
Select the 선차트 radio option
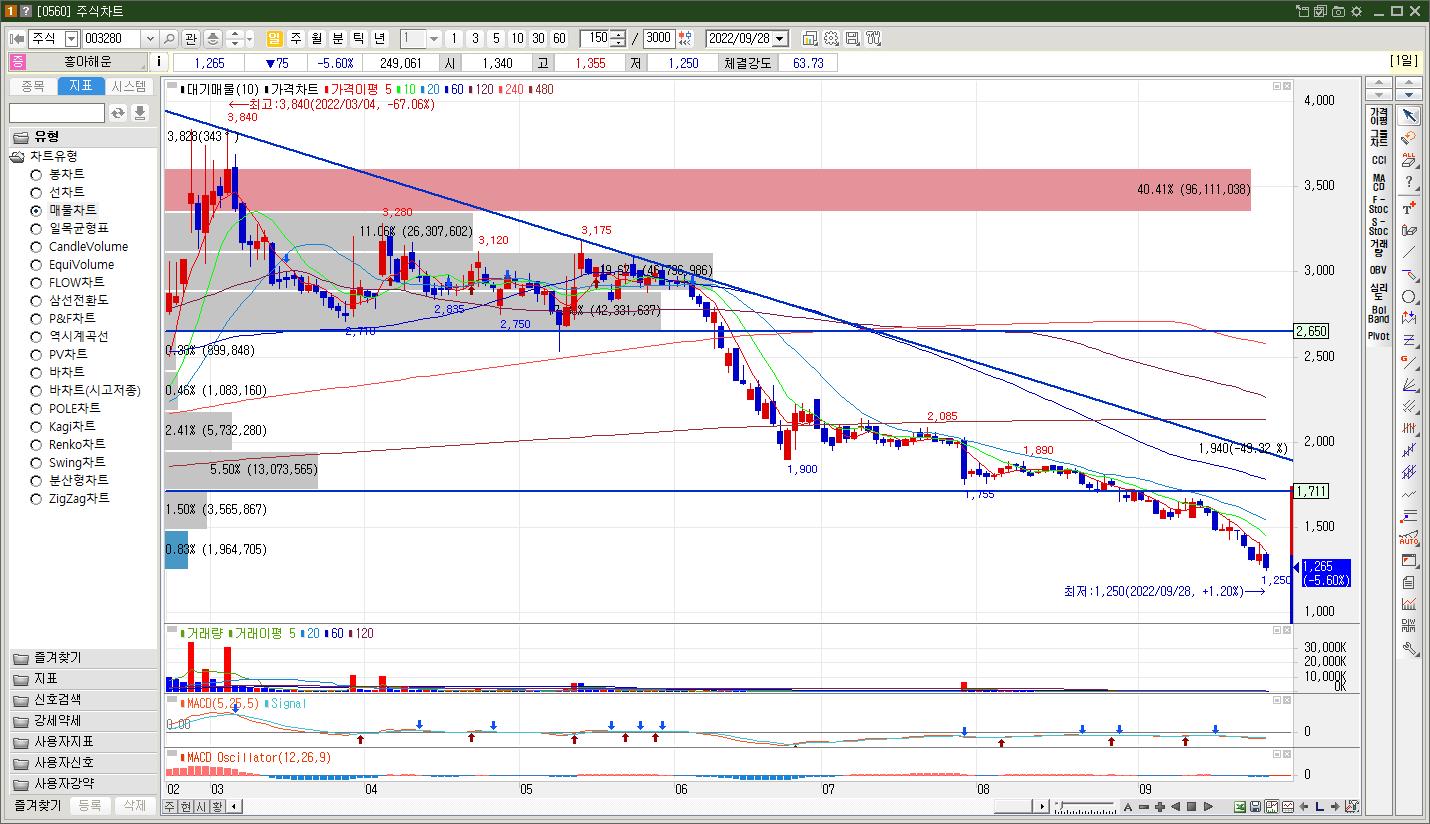[x=36, y=192]
